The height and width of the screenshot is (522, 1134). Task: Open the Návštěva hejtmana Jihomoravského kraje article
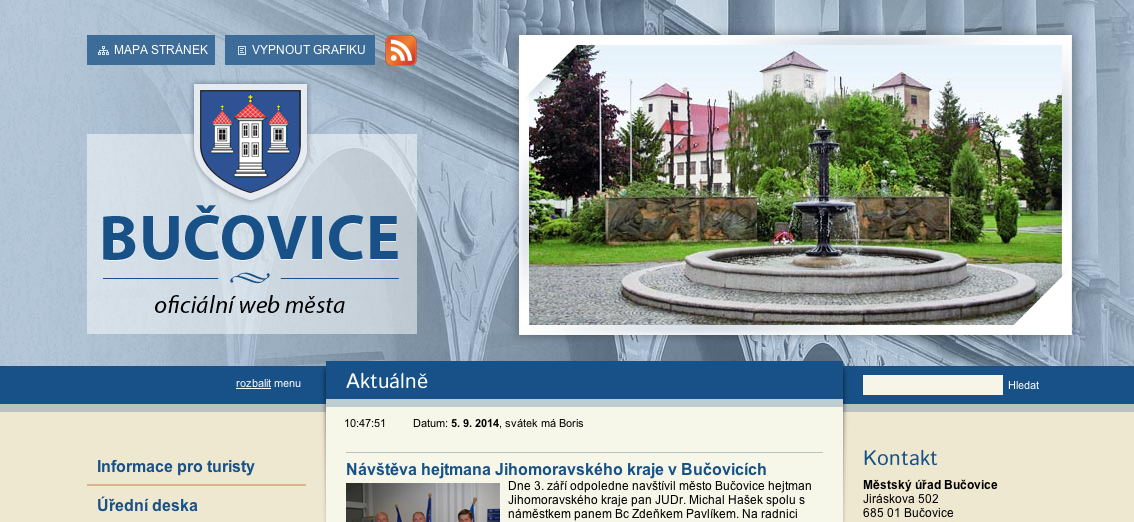click(x=556, y=469)
